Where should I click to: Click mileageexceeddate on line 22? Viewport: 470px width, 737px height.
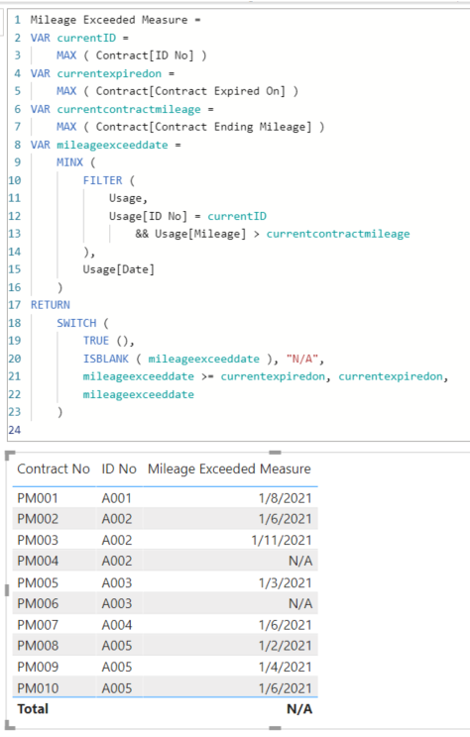tap(139, 394)
